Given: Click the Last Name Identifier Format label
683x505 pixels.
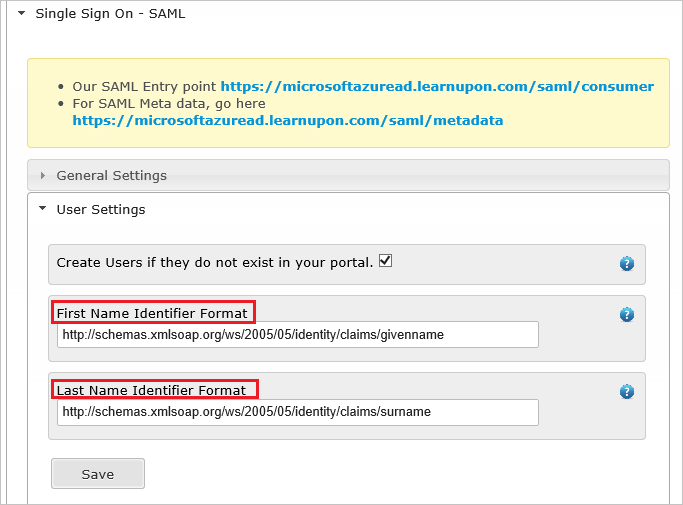Looking at the screenshot, I should [x=152, y=390].
